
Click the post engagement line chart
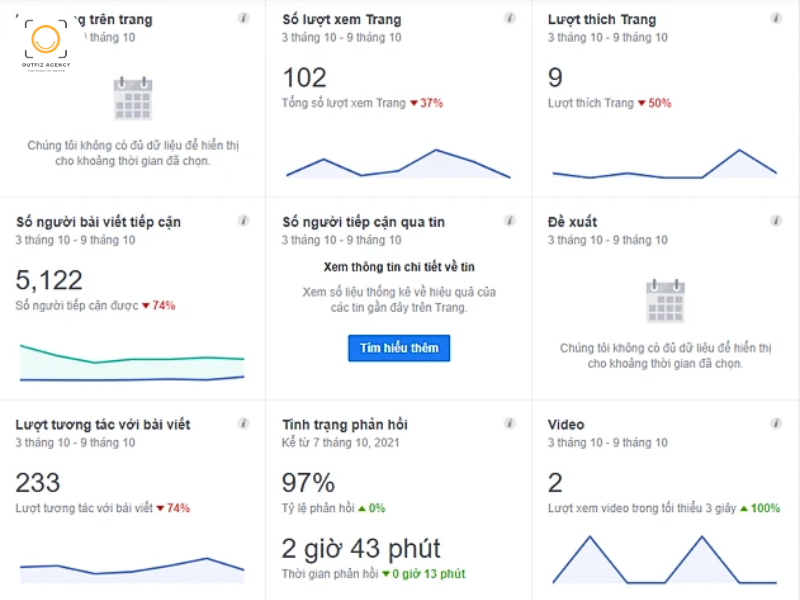click(x=132, y=568)
